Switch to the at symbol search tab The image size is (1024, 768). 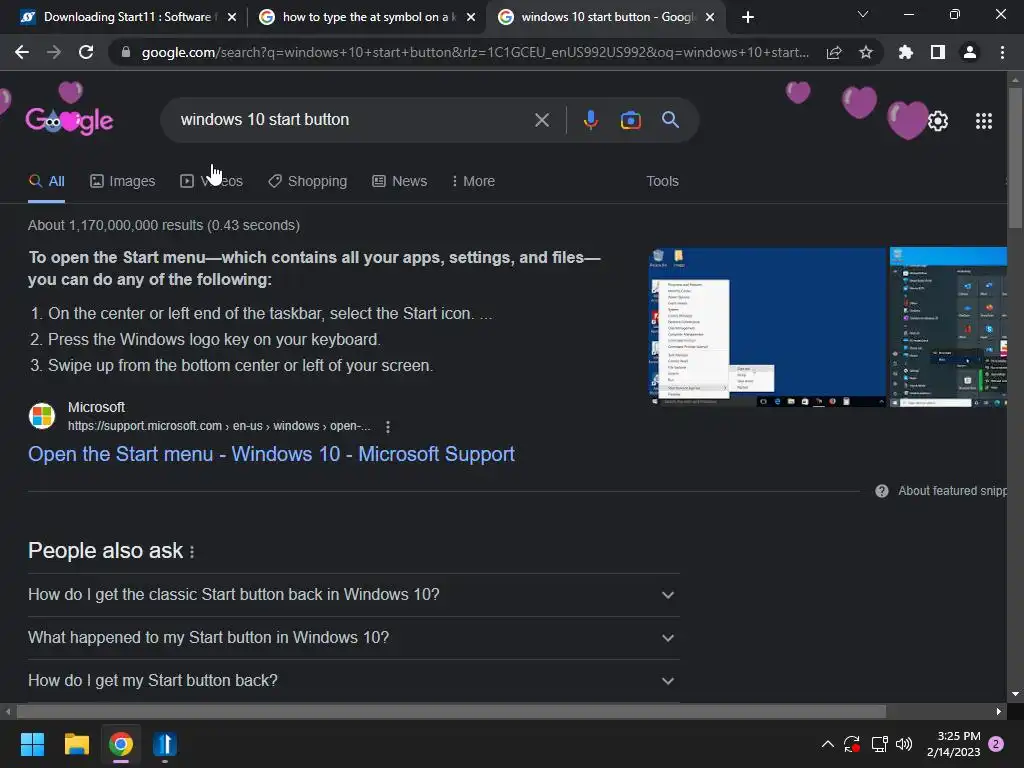(x=366, y=17)
